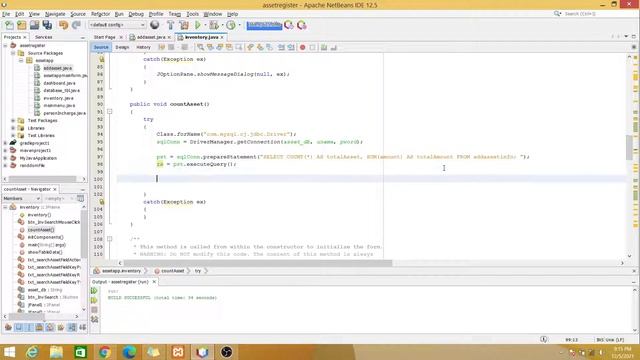Click the find selection magnifier icon in editor toolbar
The height and width of the screenshot is (360, 640).
[200, 48]
